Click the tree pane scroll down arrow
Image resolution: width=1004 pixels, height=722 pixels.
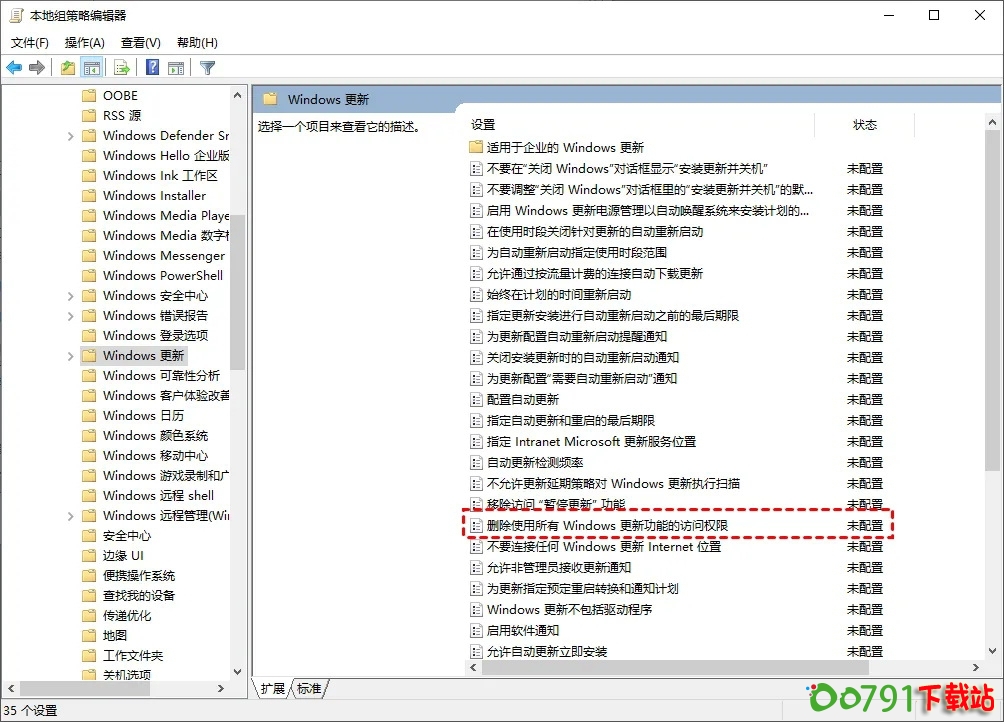pyautogui.click(x=238, y=672)
